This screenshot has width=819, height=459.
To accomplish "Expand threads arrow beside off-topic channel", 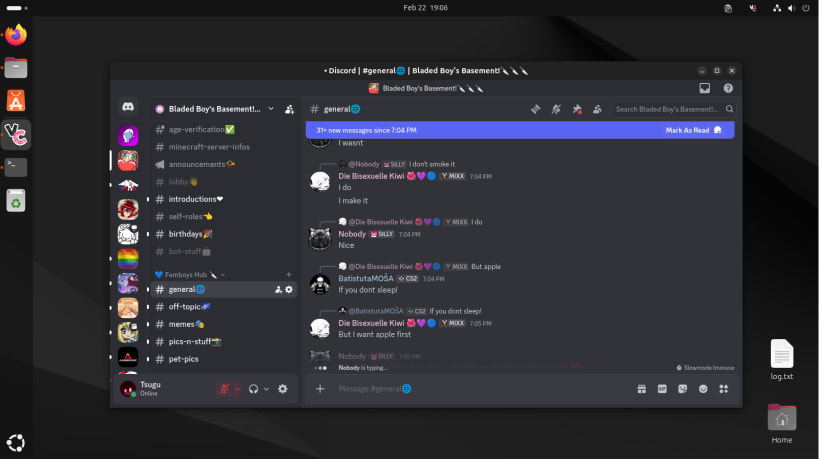I will pyautogui.click(x=148, y=307).
